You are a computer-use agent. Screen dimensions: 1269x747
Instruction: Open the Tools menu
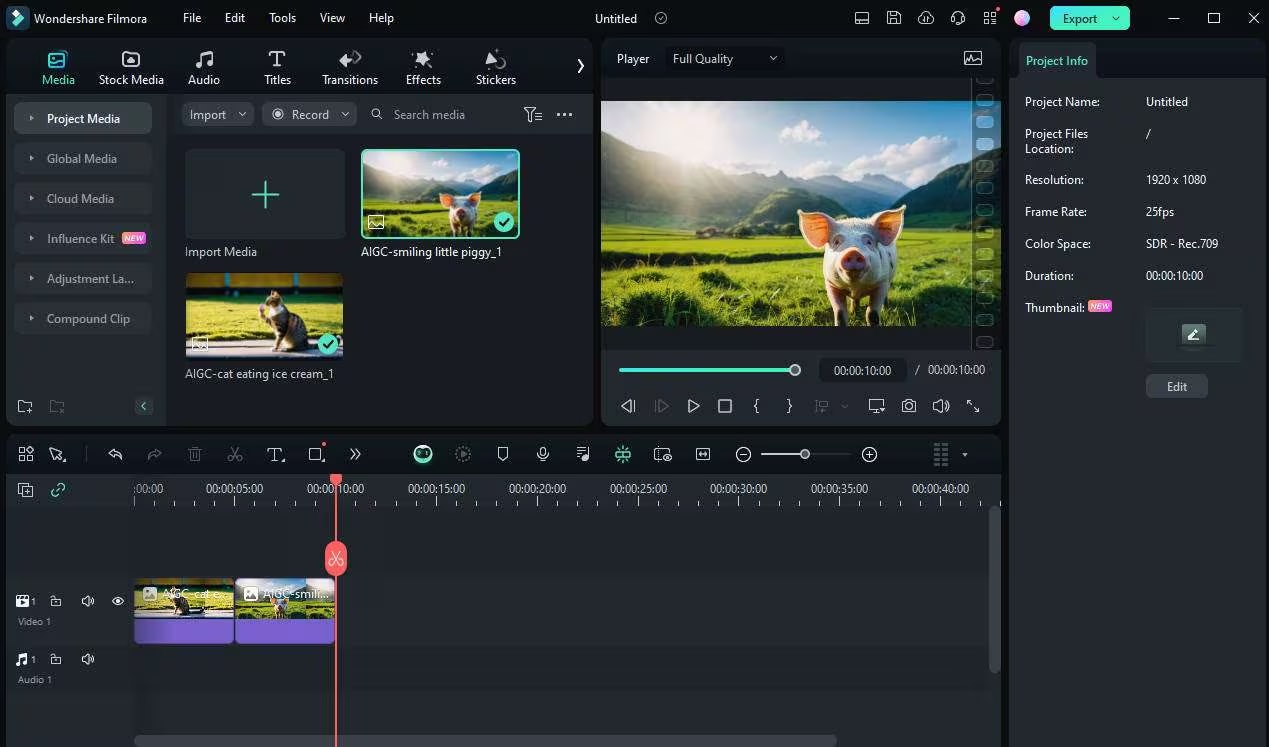tap(282, 18)
